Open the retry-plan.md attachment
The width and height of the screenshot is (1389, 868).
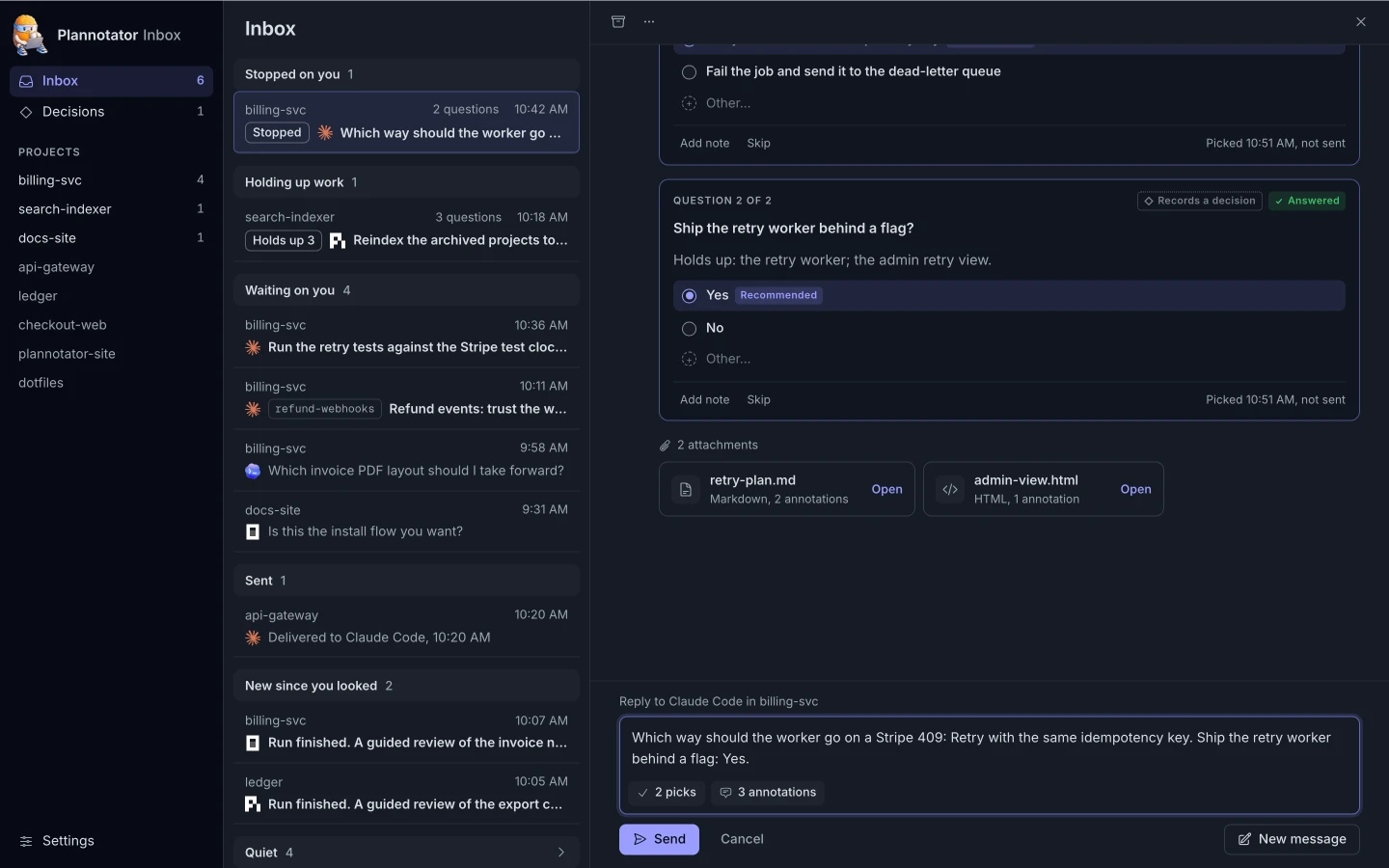coord(886,489)
